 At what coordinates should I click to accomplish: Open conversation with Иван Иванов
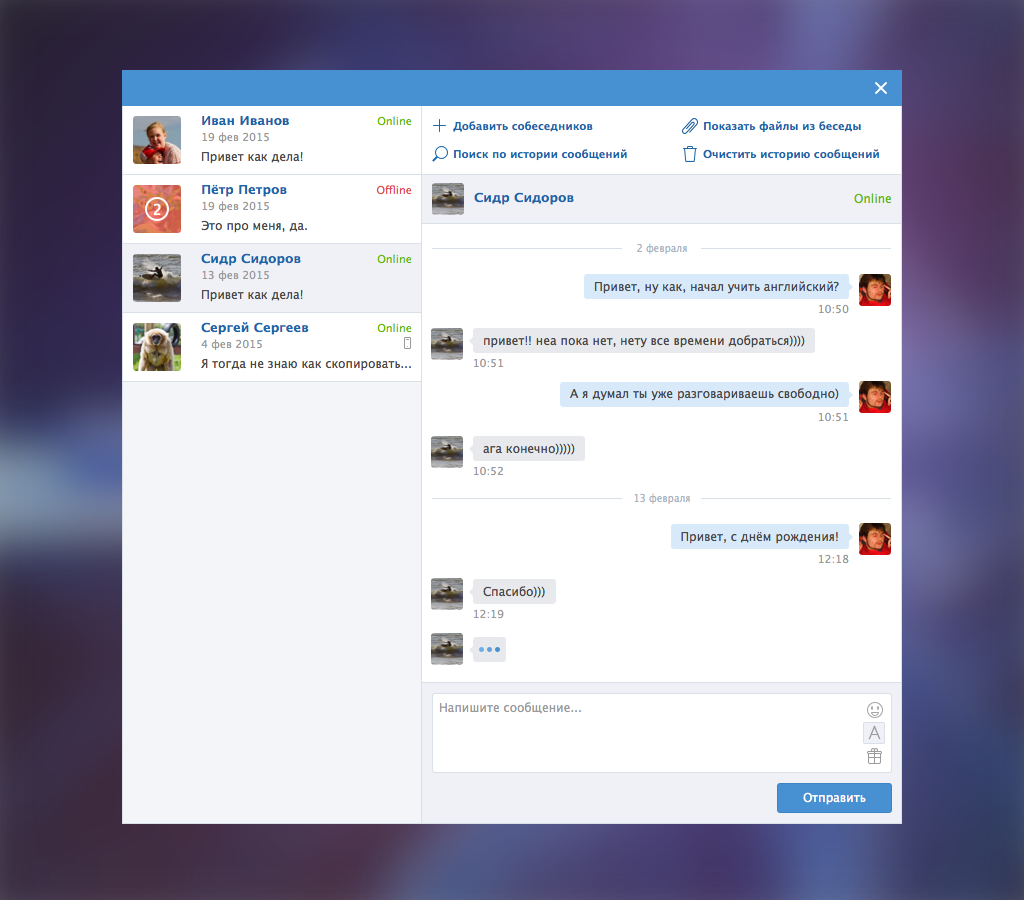point(272,140)
